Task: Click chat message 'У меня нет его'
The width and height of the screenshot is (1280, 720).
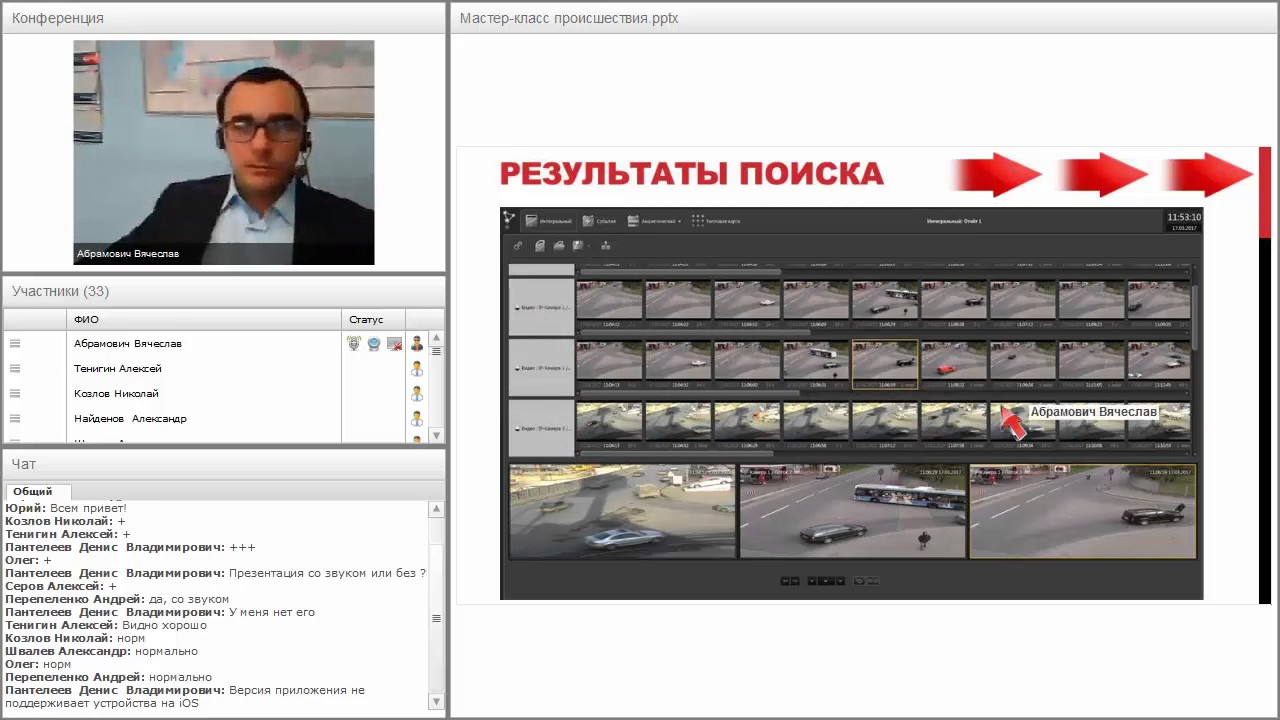Action: (272, 612)
